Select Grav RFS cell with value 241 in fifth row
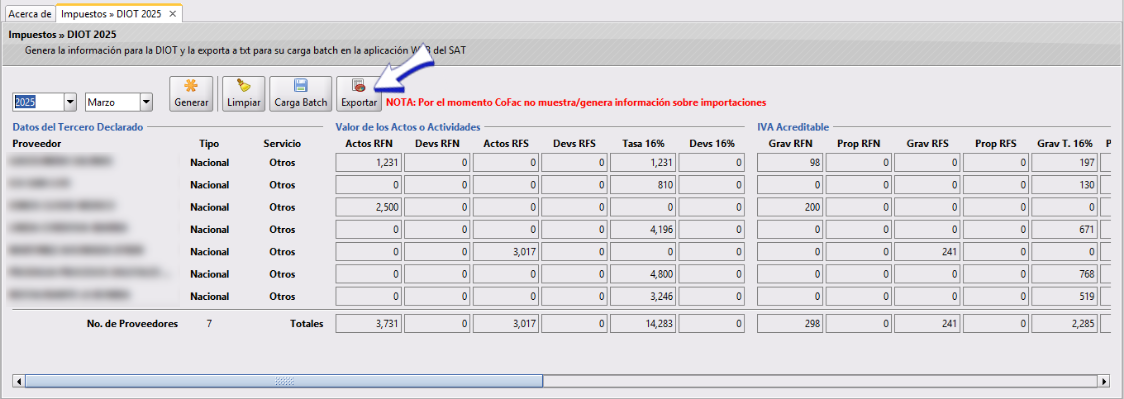This screenshot has width=1124, height=399. click(x=928, y=251)
